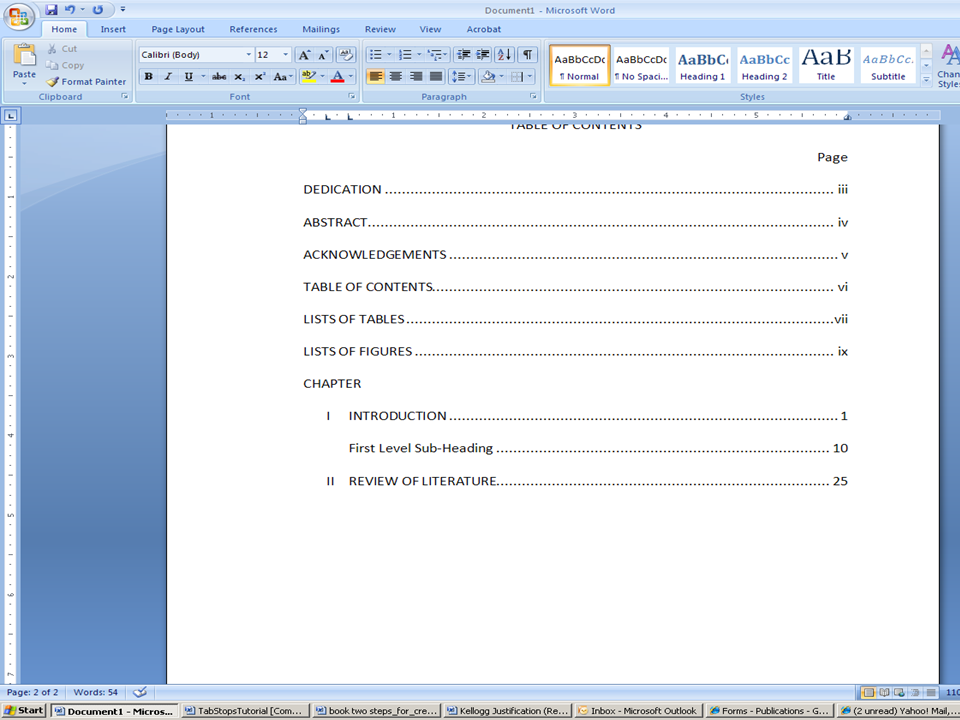Click the Words: 54 status entry
960x720 pixels.
pos(96,692)
